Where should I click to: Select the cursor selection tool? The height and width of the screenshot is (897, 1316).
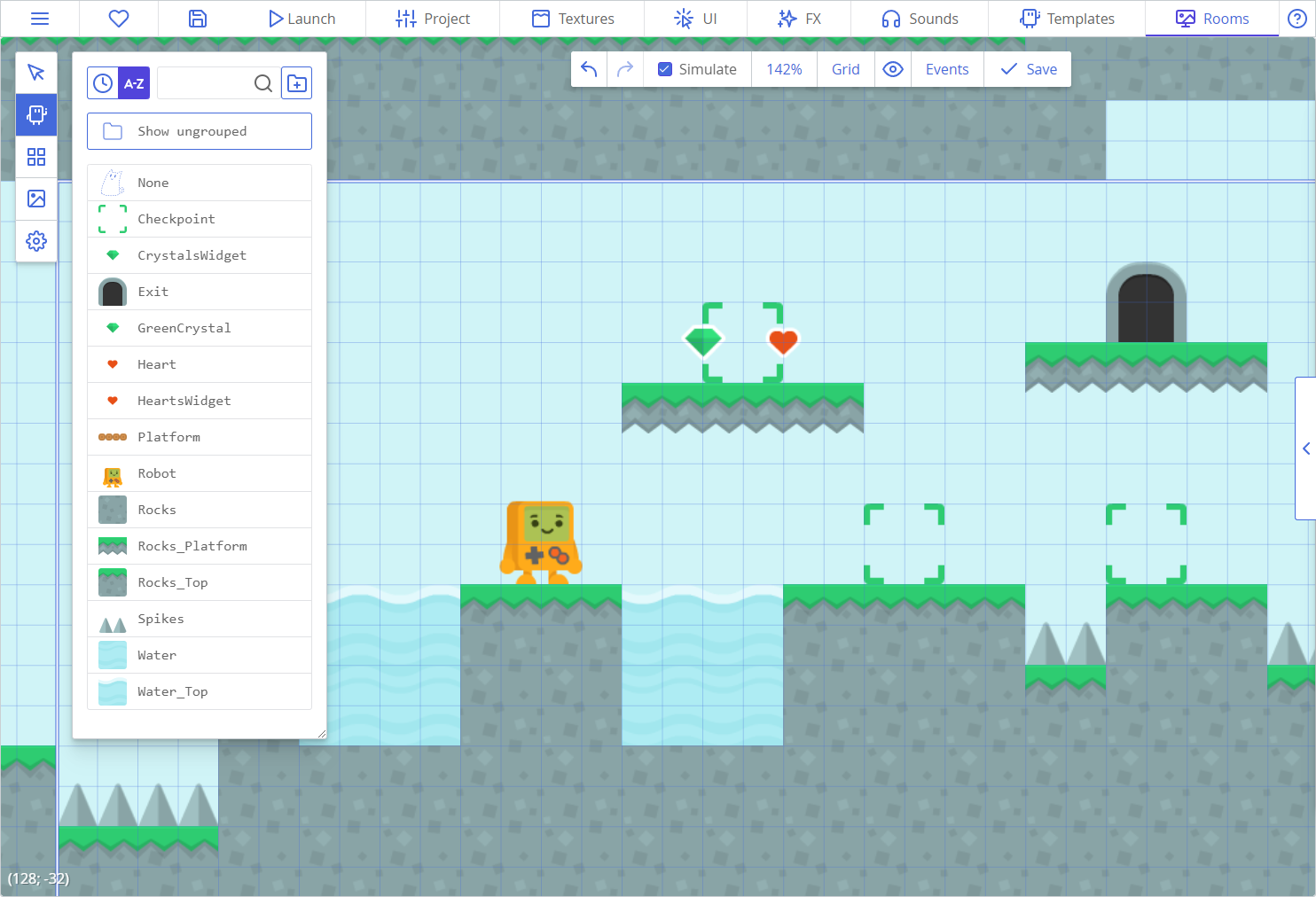(x=36, y=73)
